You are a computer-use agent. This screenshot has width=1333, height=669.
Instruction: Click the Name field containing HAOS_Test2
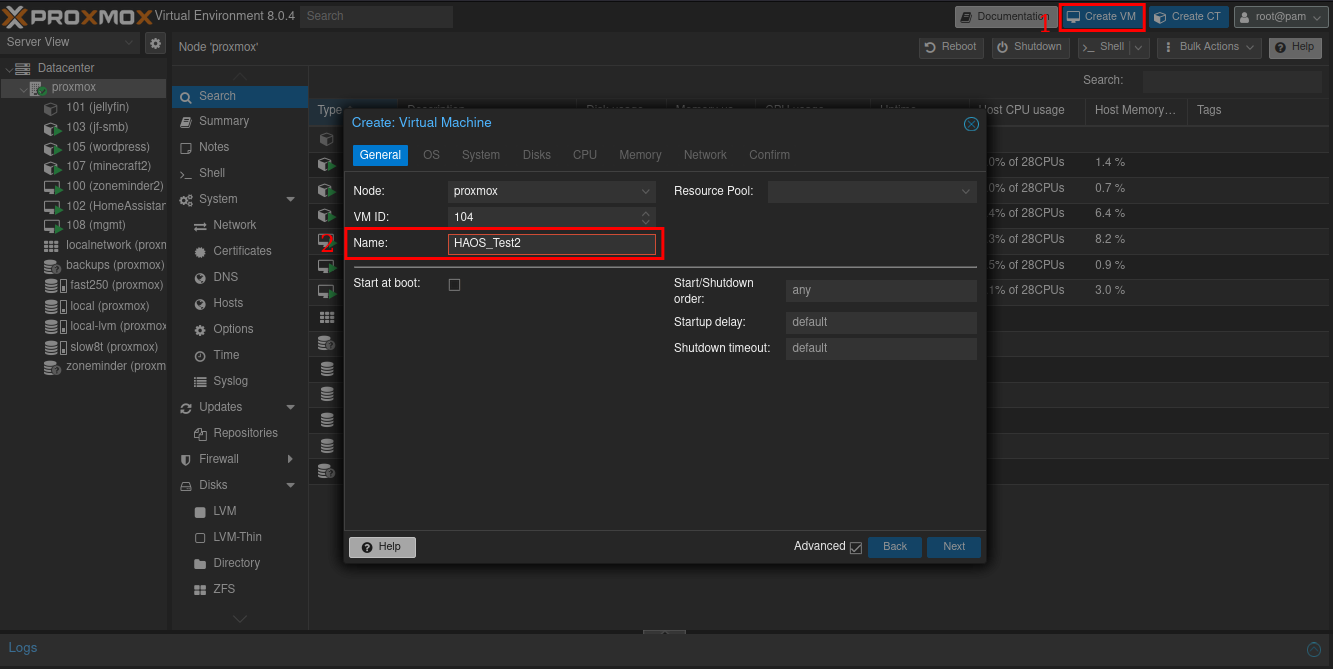point(552,243)
